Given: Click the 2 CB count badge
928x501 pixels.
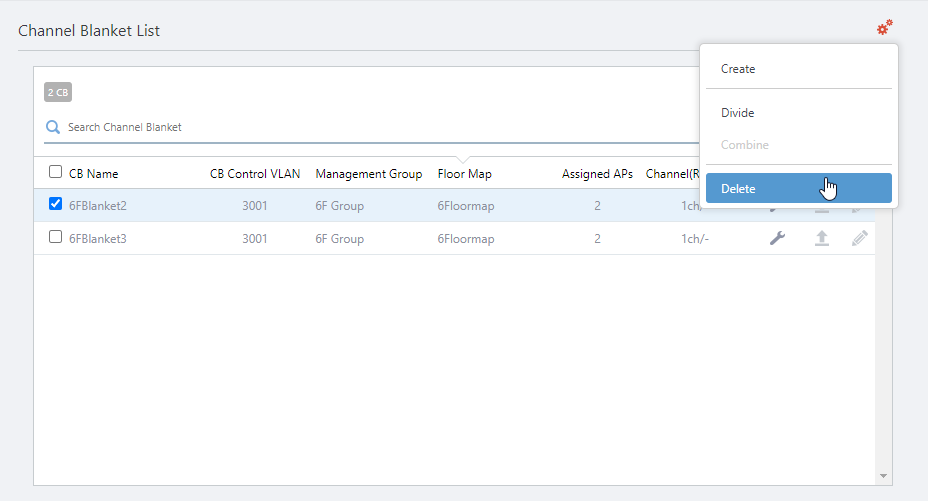Looking at the screenshot, I should pos(58,93).
